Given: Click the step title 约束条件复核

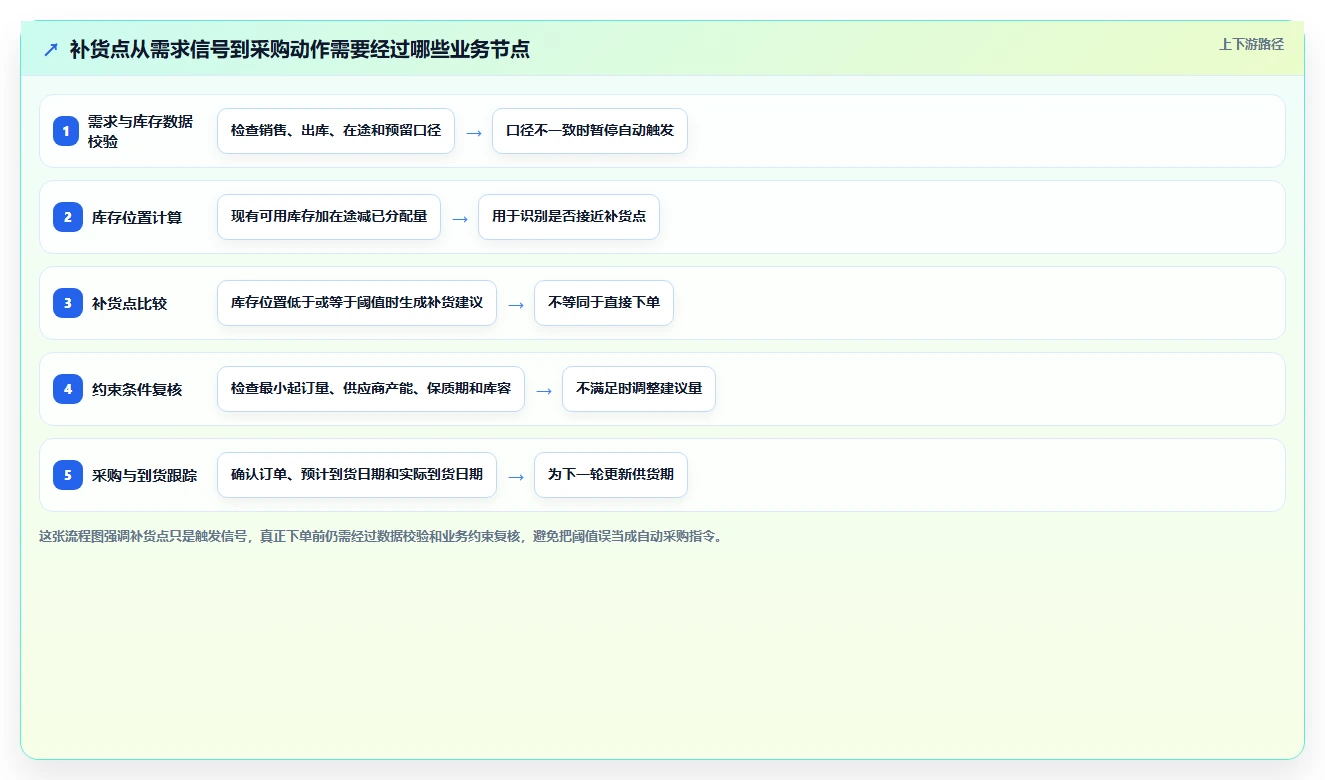Looking at the screenshot, I should (137, 389).
